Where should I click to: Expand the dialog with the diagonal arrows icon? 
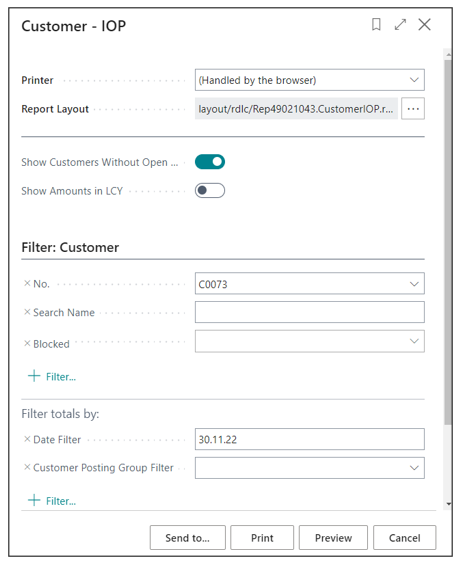click(x=400, y=25)
